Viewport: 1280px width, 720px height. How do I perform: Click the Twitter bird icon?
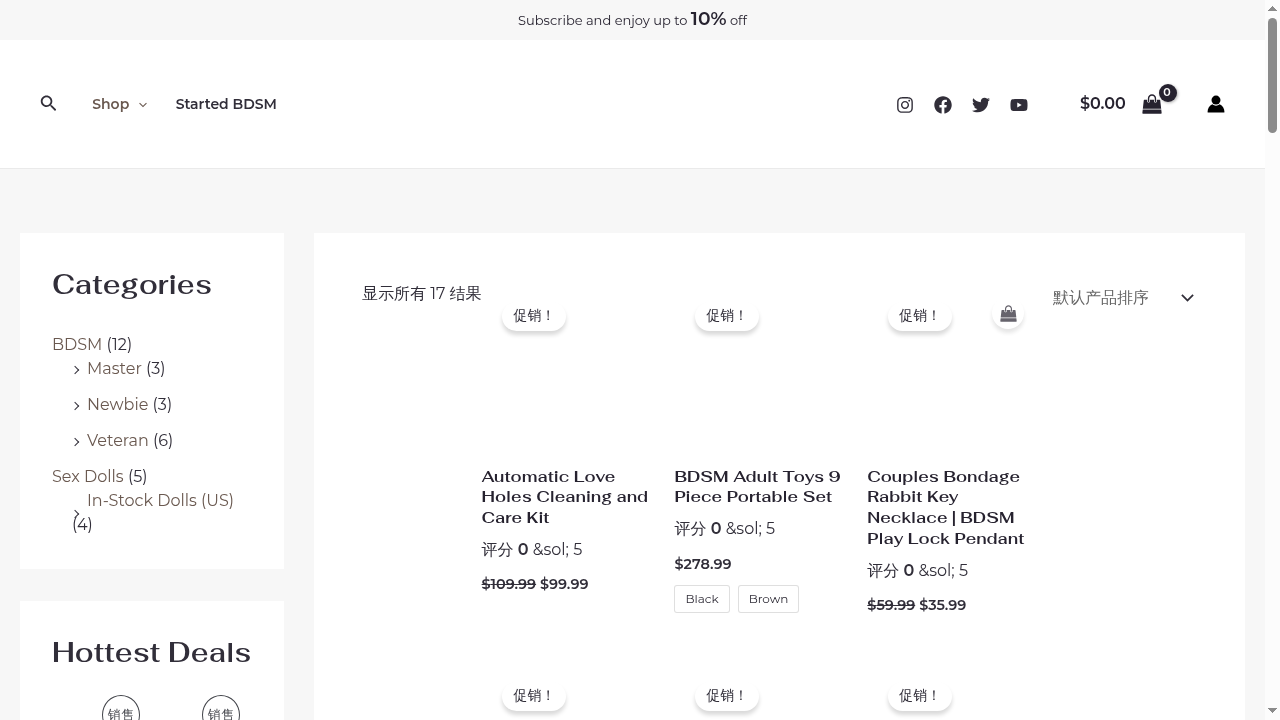(981, 105)
